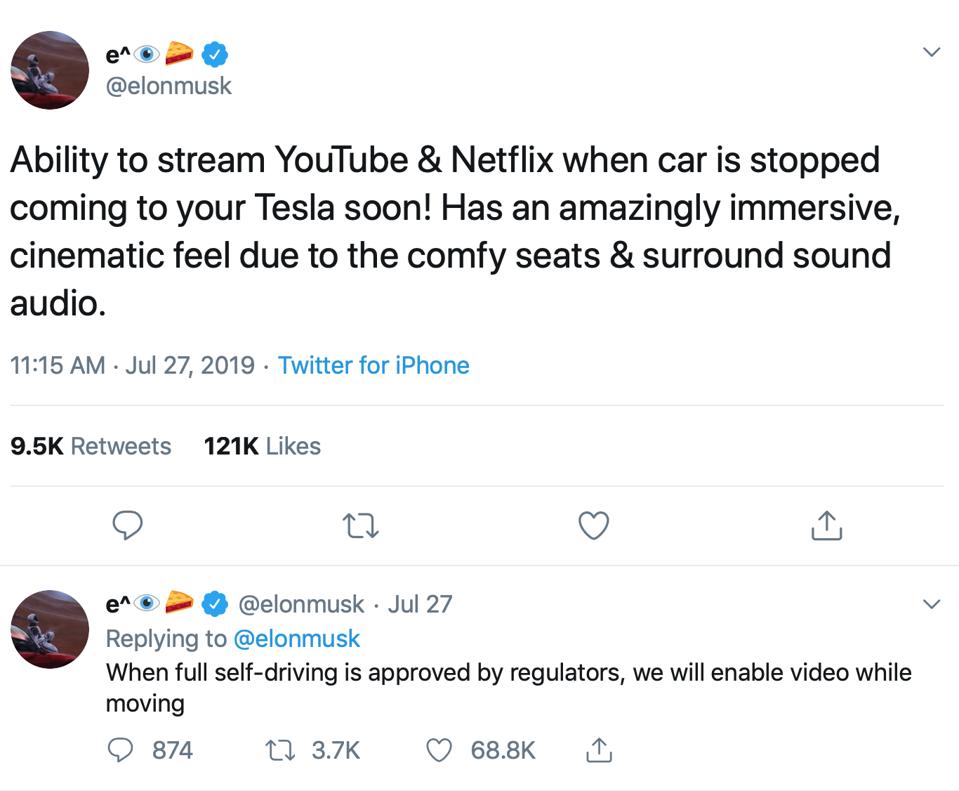Share the full self-driving reply tweet
Viewport: 959px width, 791px height.
597,749
